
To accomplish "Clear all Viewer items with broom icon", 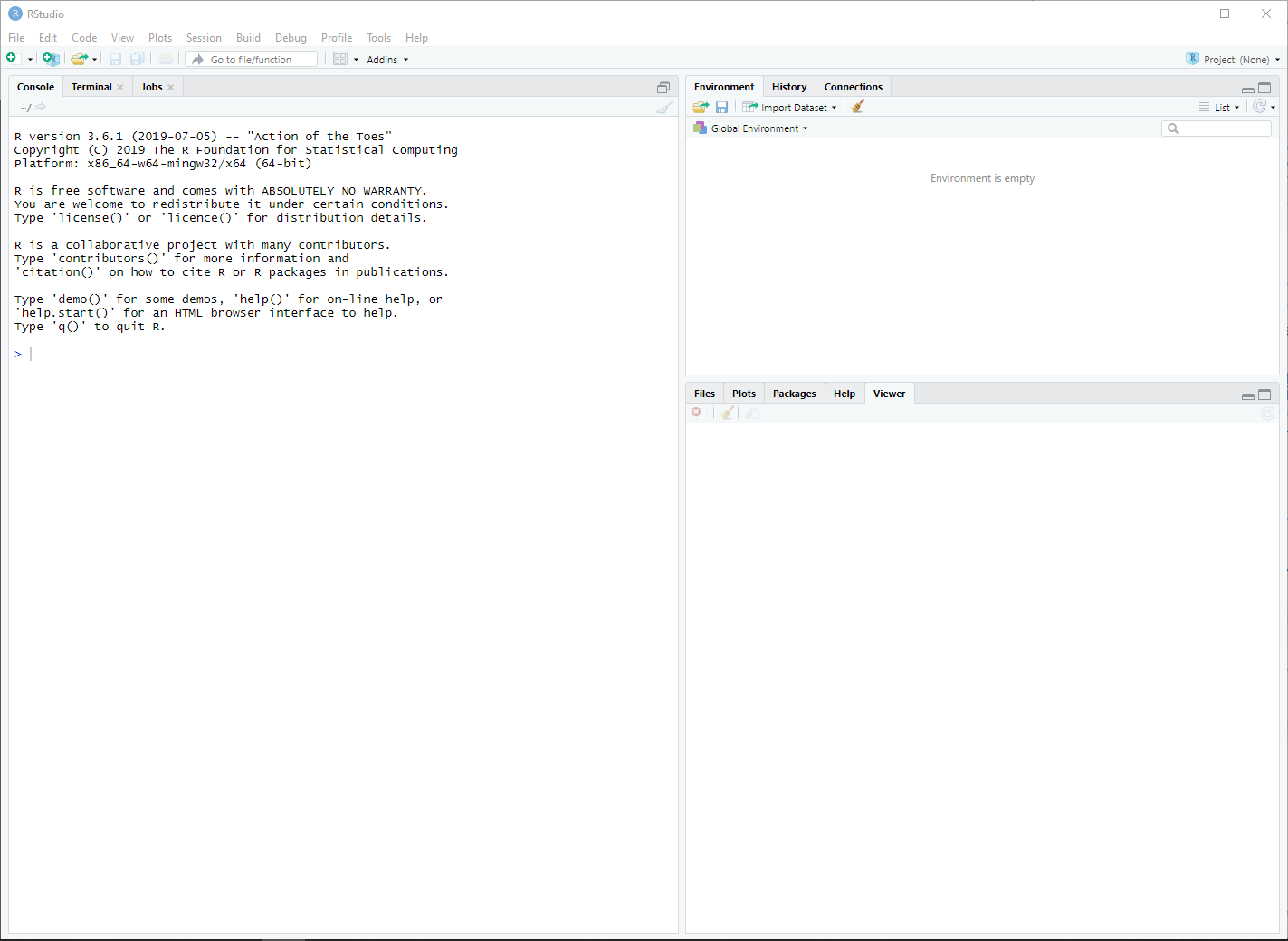I will click(728, 413).
